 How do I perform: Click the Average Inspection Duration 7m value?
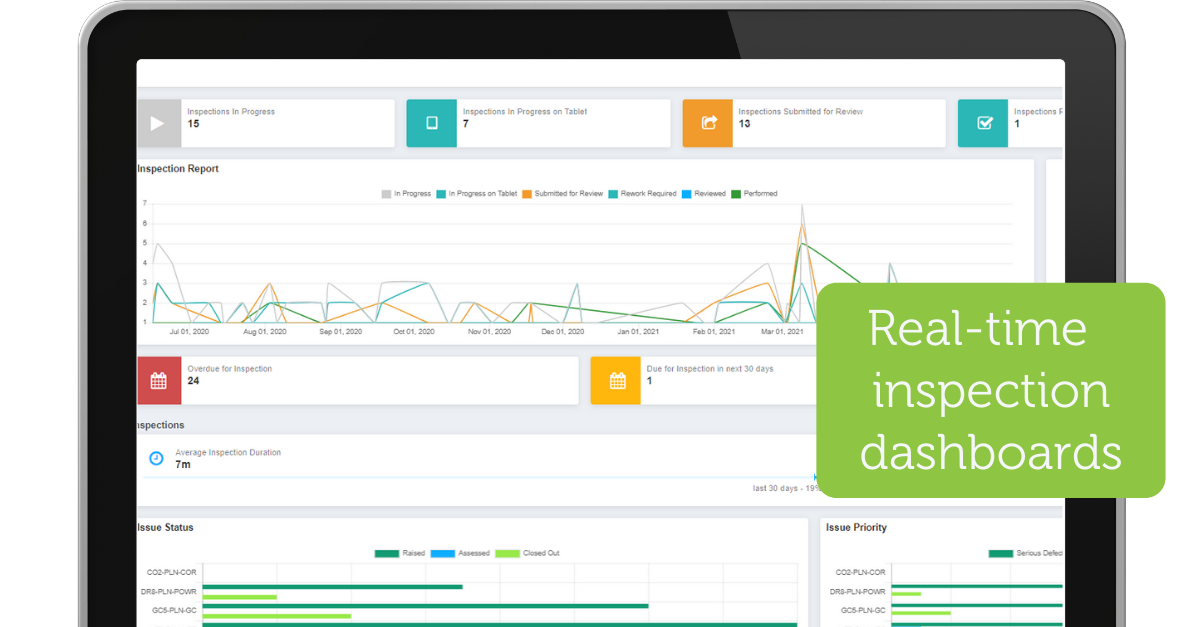click(x=182, y=465)
